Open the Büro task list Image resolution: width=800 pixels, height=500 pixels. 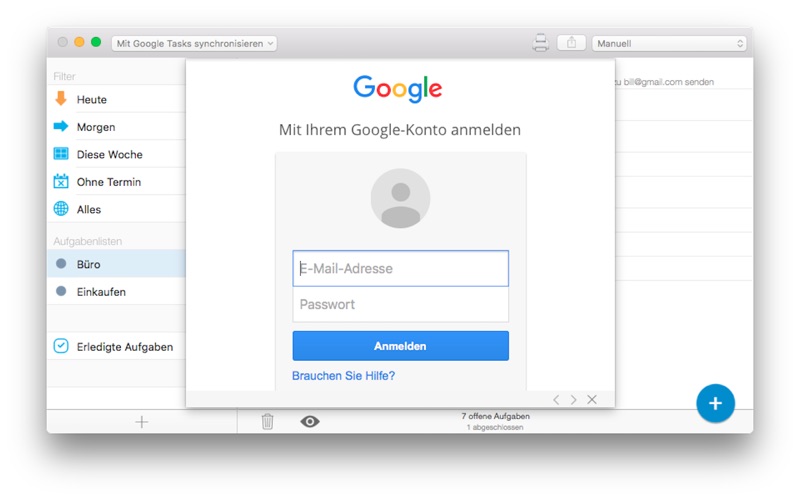[x=116, y=264]
